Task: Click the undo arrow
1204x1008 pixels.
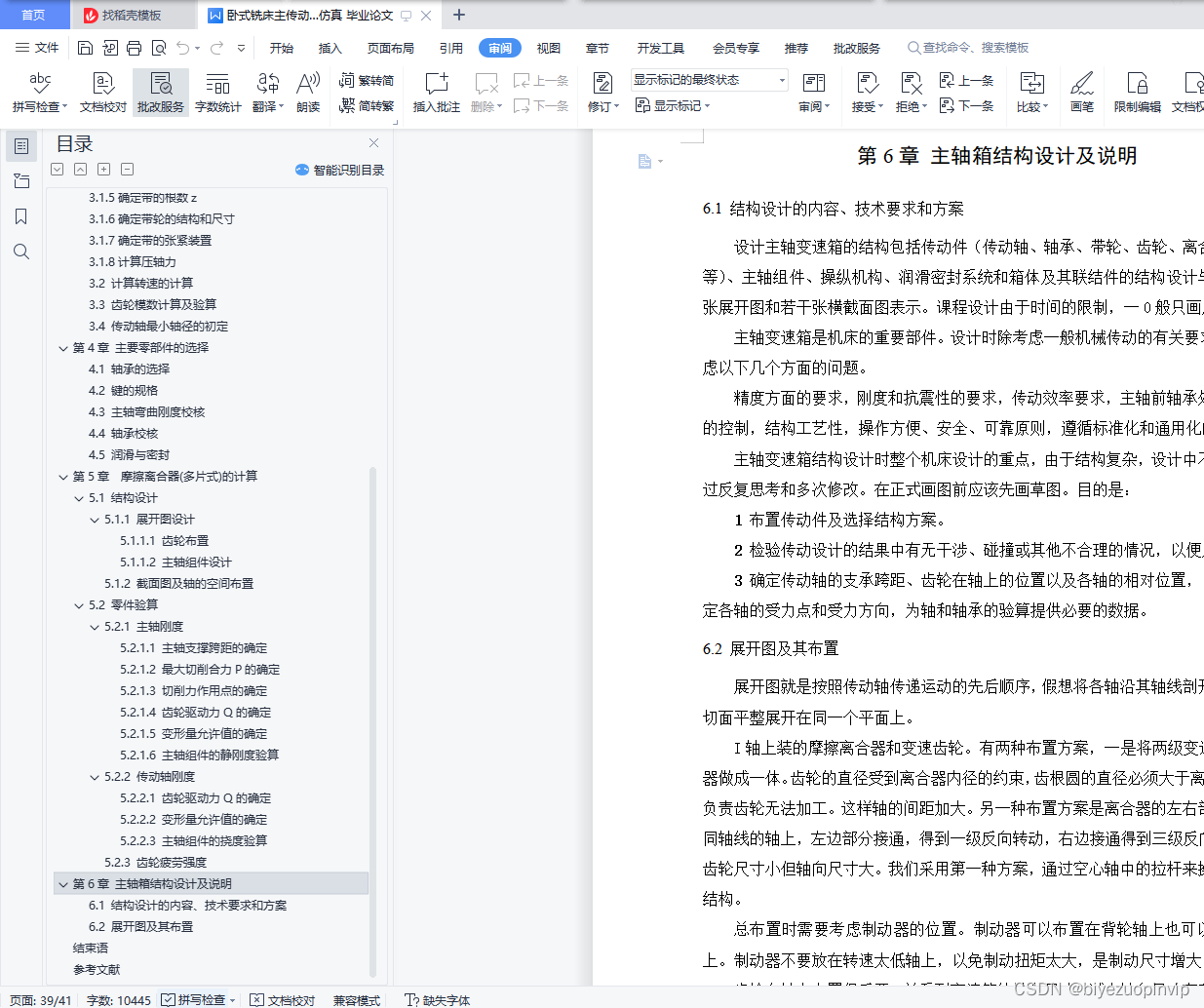Action: 183,48
